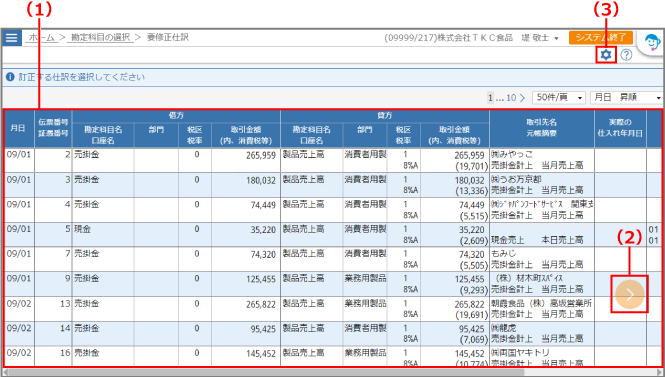Open the gear settings icon
This screenshot has width=665, height=377.
point(606,55)
